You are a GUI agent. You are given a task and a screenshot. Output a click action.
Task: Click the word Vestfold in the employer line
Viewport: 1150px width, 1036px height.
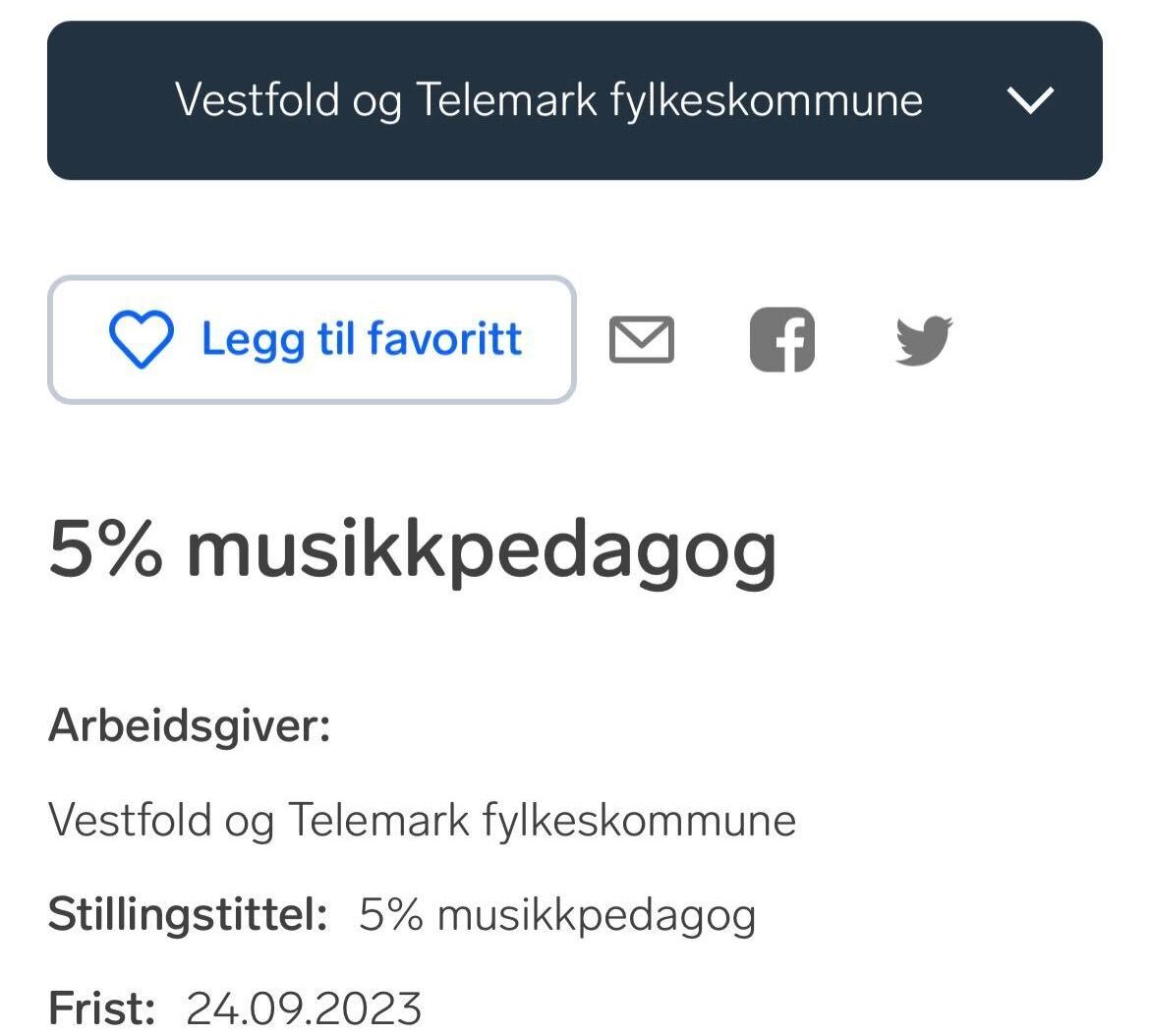coord(130,820)
